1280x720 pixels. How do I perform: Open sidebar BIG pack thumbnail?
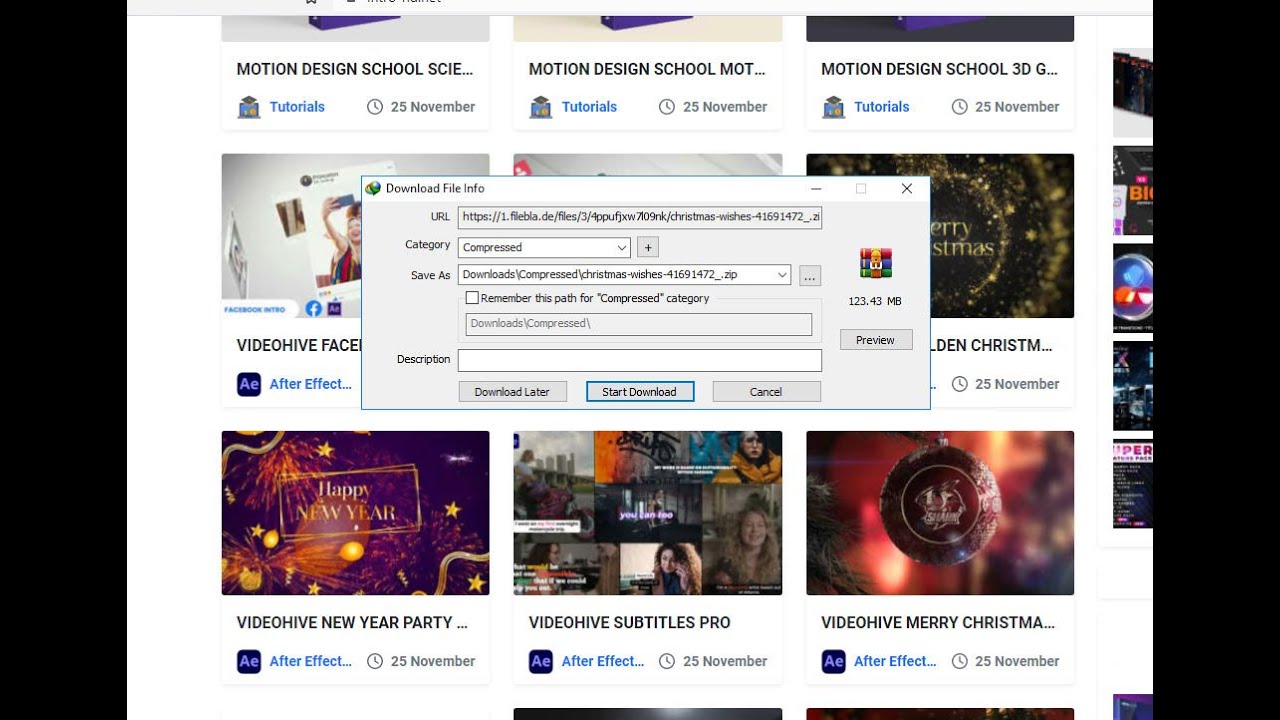click(x=1133, y=190)
